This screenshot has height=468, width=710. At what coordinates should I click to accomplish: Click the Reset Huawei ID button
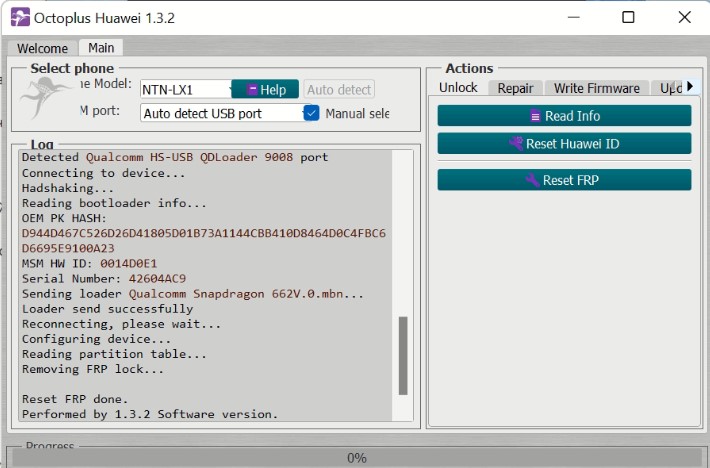click(564, 143)
